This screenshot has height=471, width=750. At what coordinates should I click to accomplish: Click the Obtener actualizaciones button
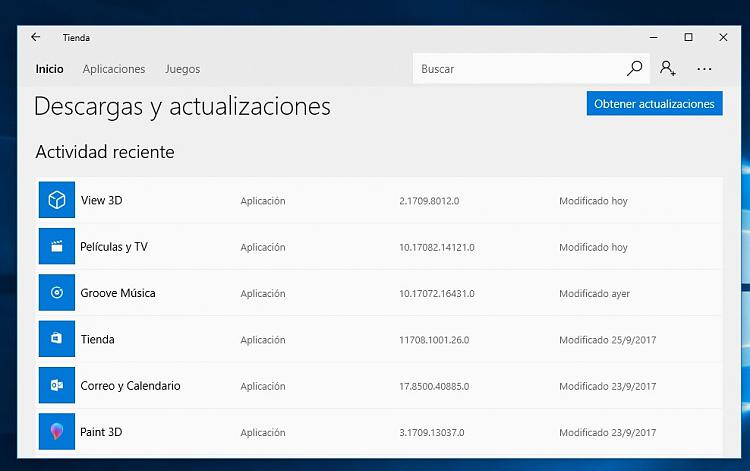click(654, 104)
